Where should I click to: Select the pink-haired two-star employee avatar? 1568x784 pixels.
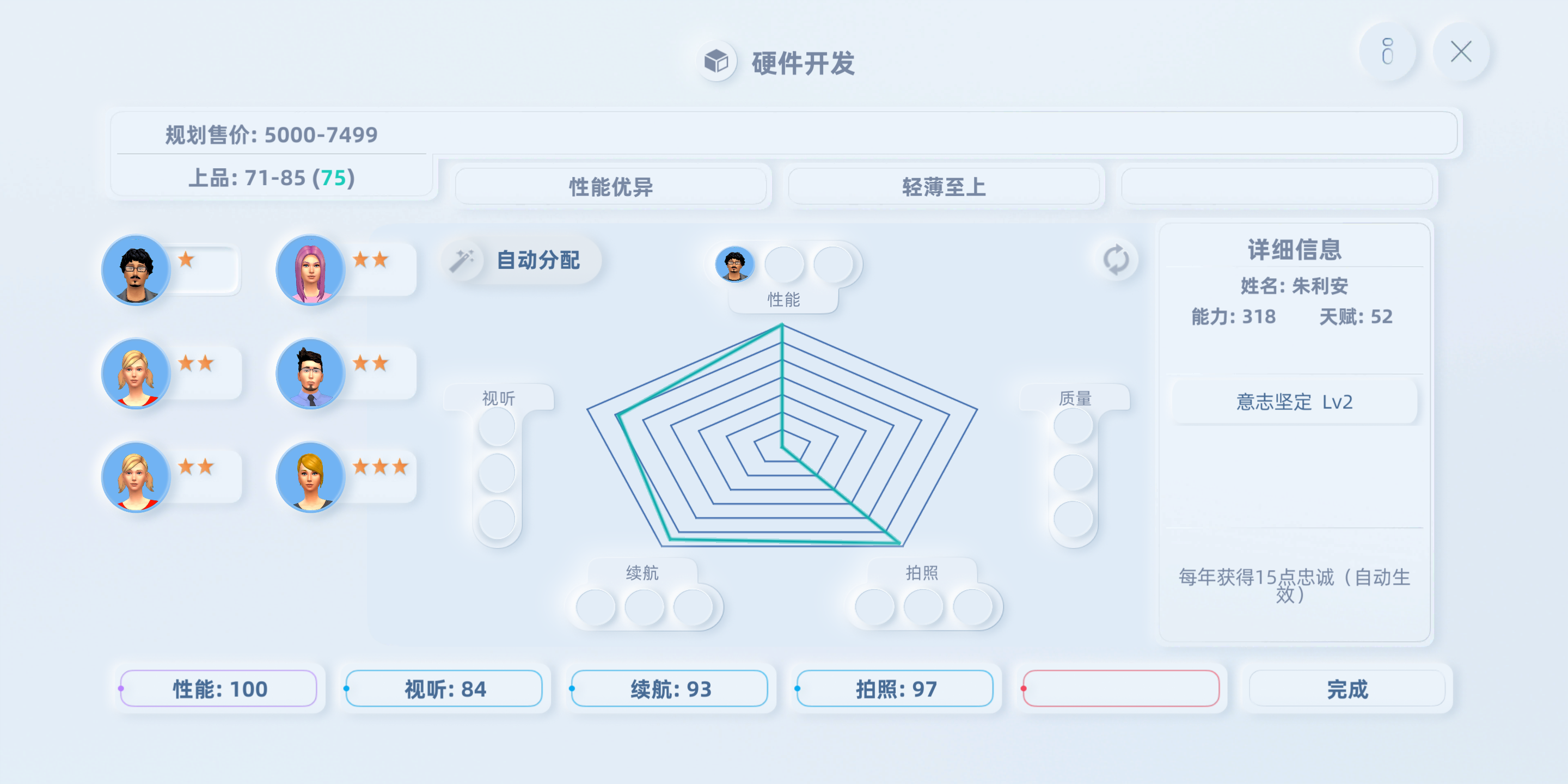[310, 270]
